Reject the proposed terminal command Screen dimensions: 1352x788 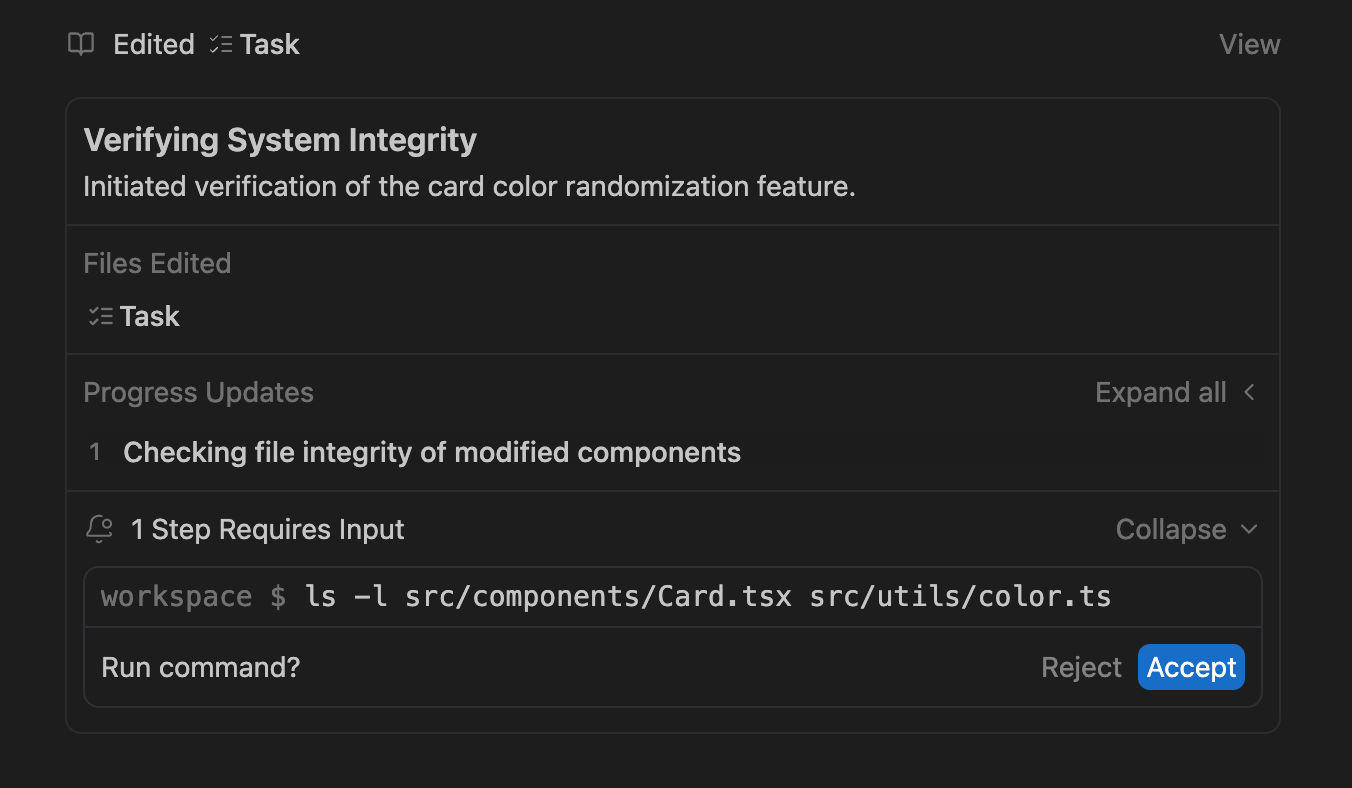coord(1081,667)
